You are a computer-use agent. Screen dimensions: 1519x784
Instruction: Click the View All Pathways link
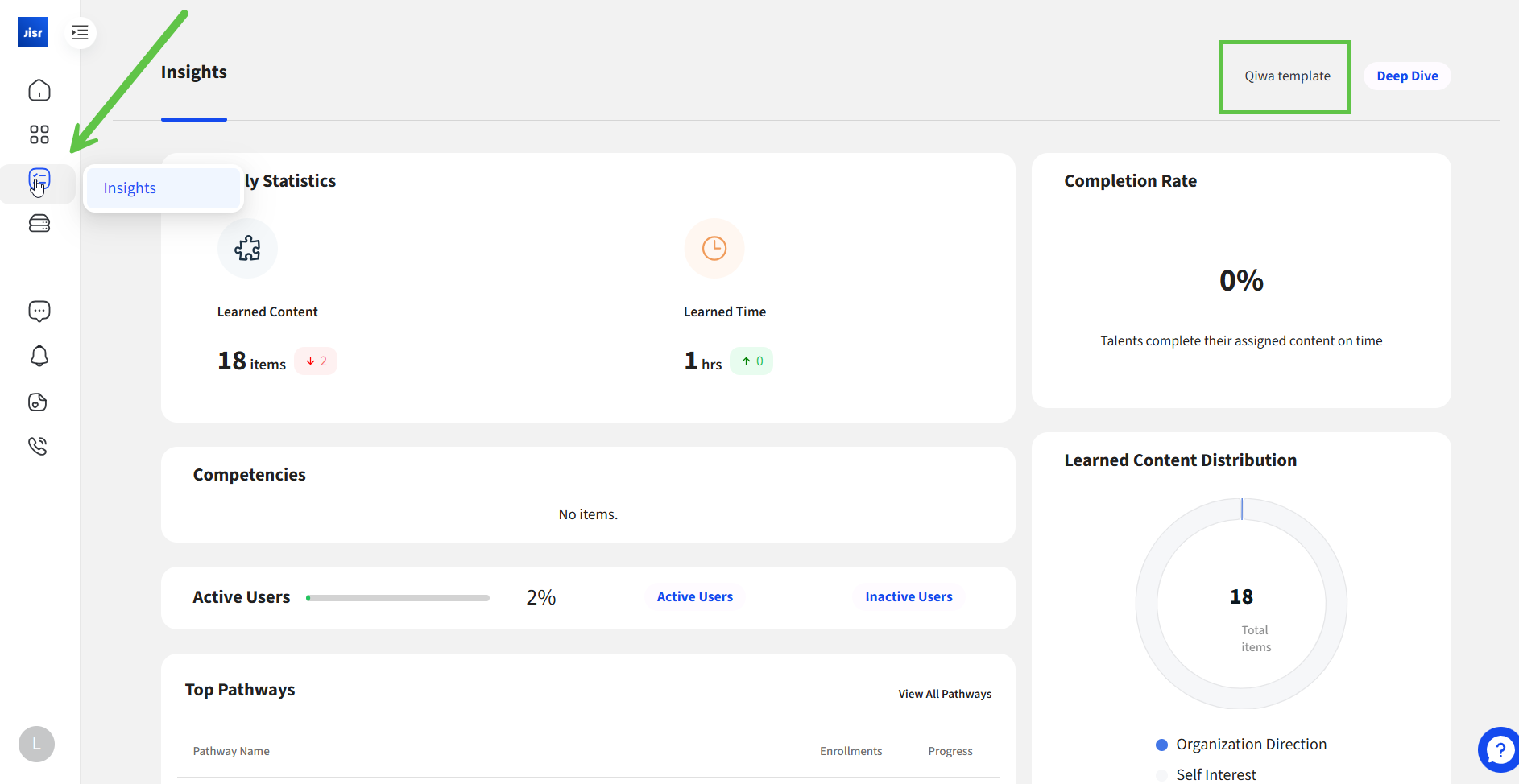(945, 694)
